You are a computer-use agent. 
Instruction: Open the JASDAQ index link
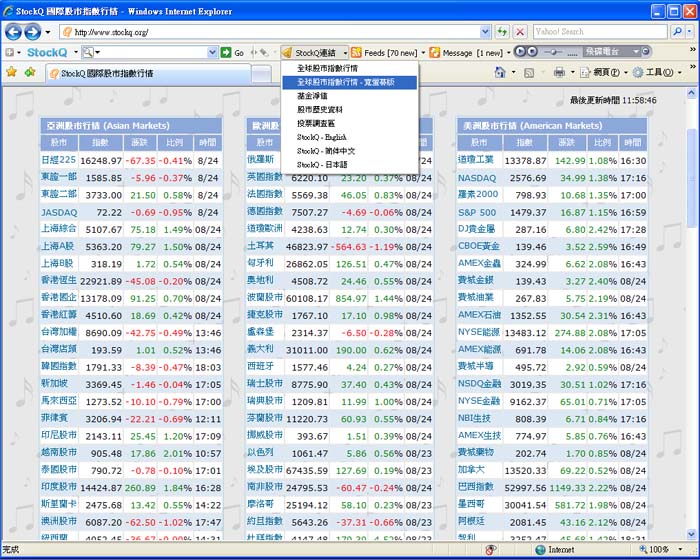tap(59, 213)
